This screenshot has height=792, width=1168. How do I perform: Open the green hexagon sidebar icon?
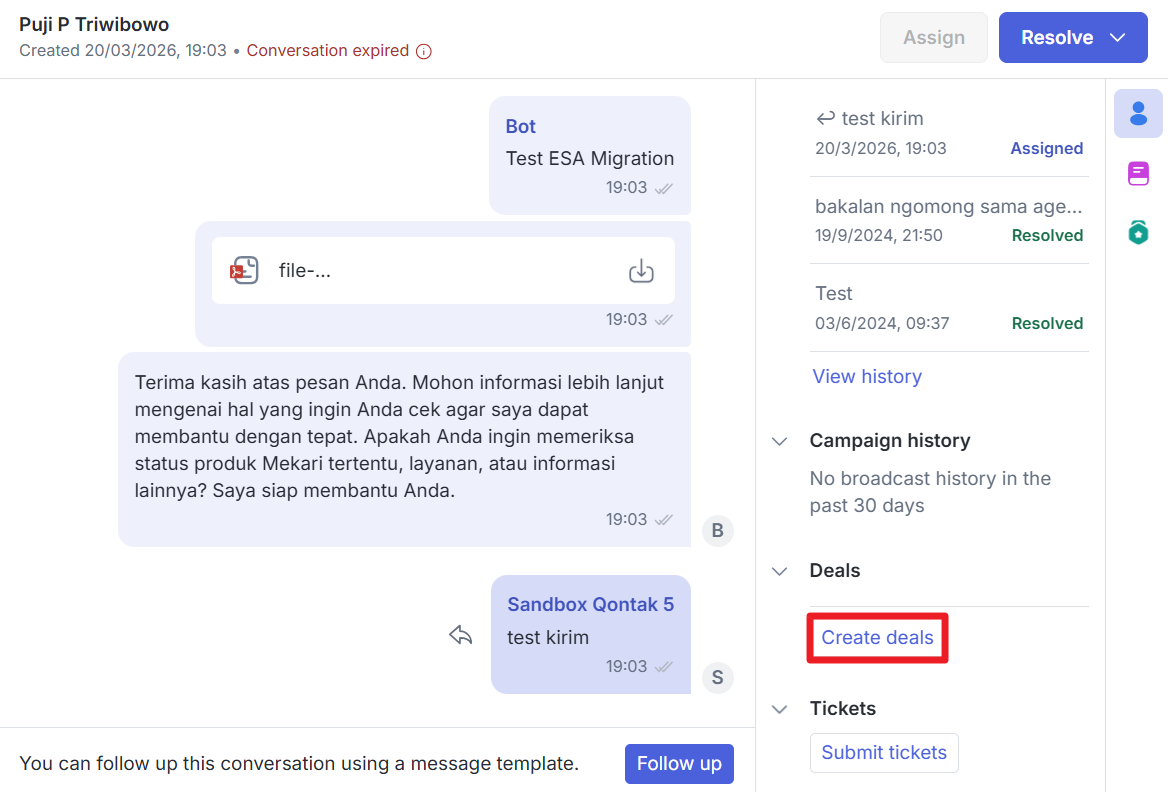click(1138, 233)
